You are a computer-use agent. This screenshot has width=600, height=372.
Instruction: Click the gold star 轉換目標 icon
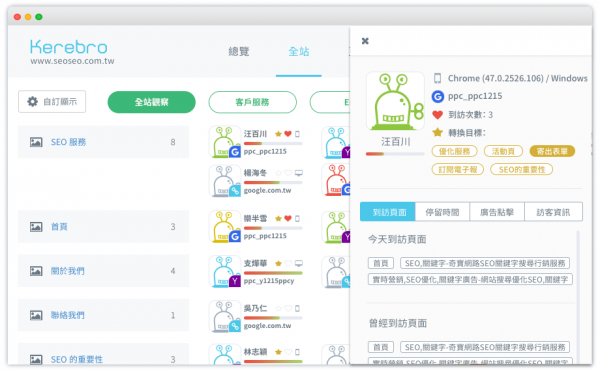437,132
